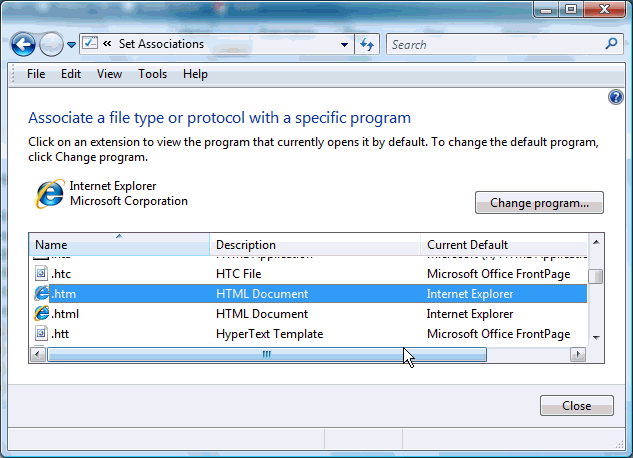
Task: Open the View menu
Action: 109,74
